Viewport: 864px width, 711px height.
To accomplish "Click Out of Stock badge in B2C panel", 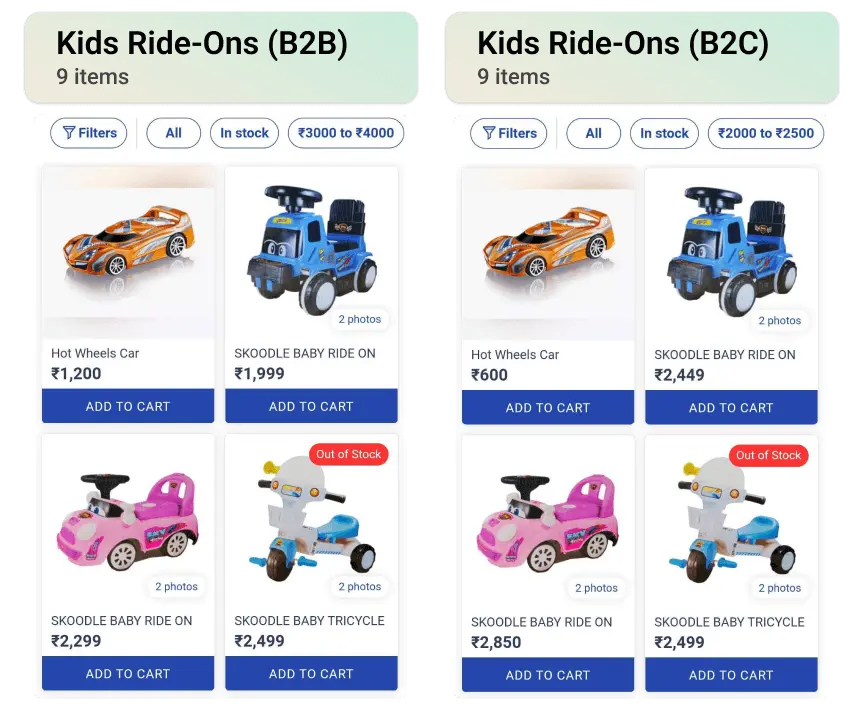I will 768,455.
